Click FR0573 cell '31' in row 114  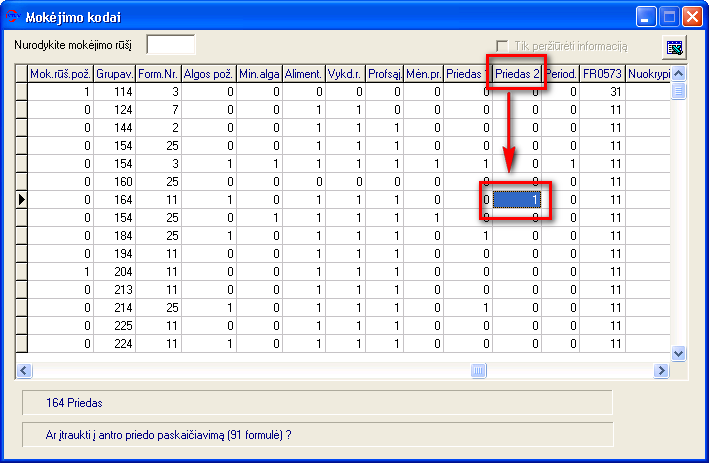pyautogui.click(x=602, y=92)
